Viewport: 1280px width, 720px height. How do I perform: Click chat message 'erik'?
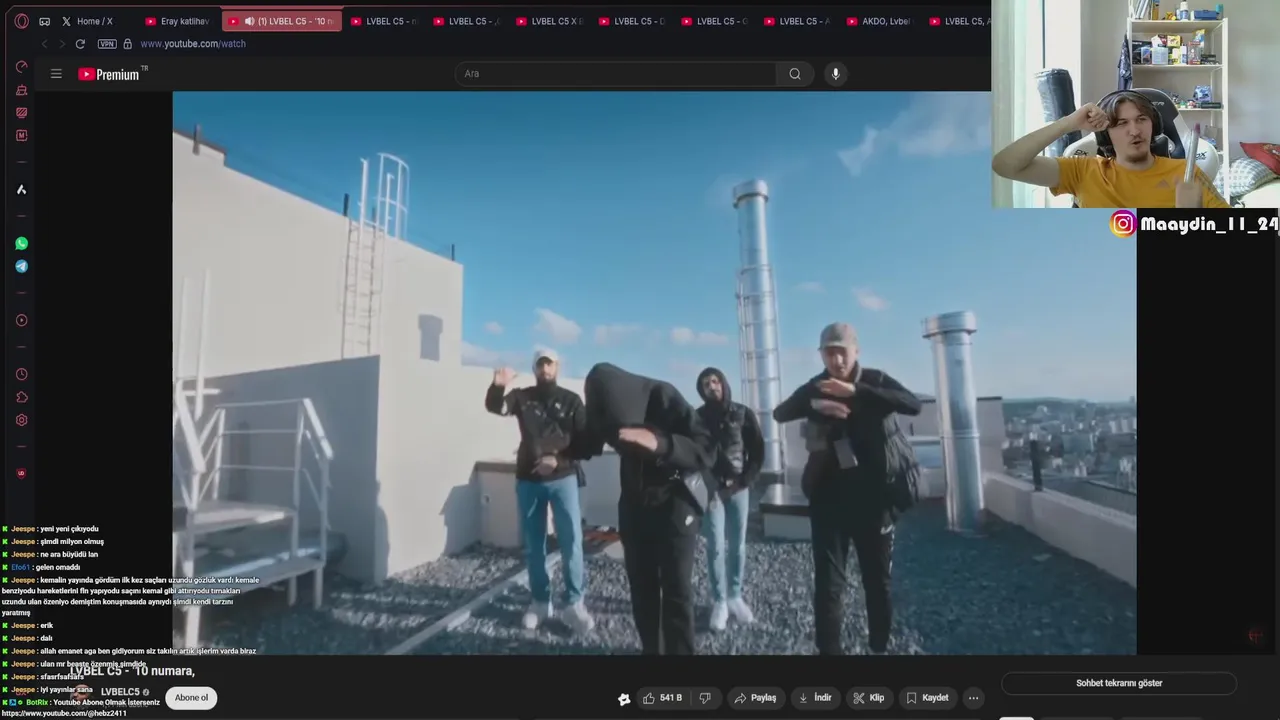coord(47,626)
